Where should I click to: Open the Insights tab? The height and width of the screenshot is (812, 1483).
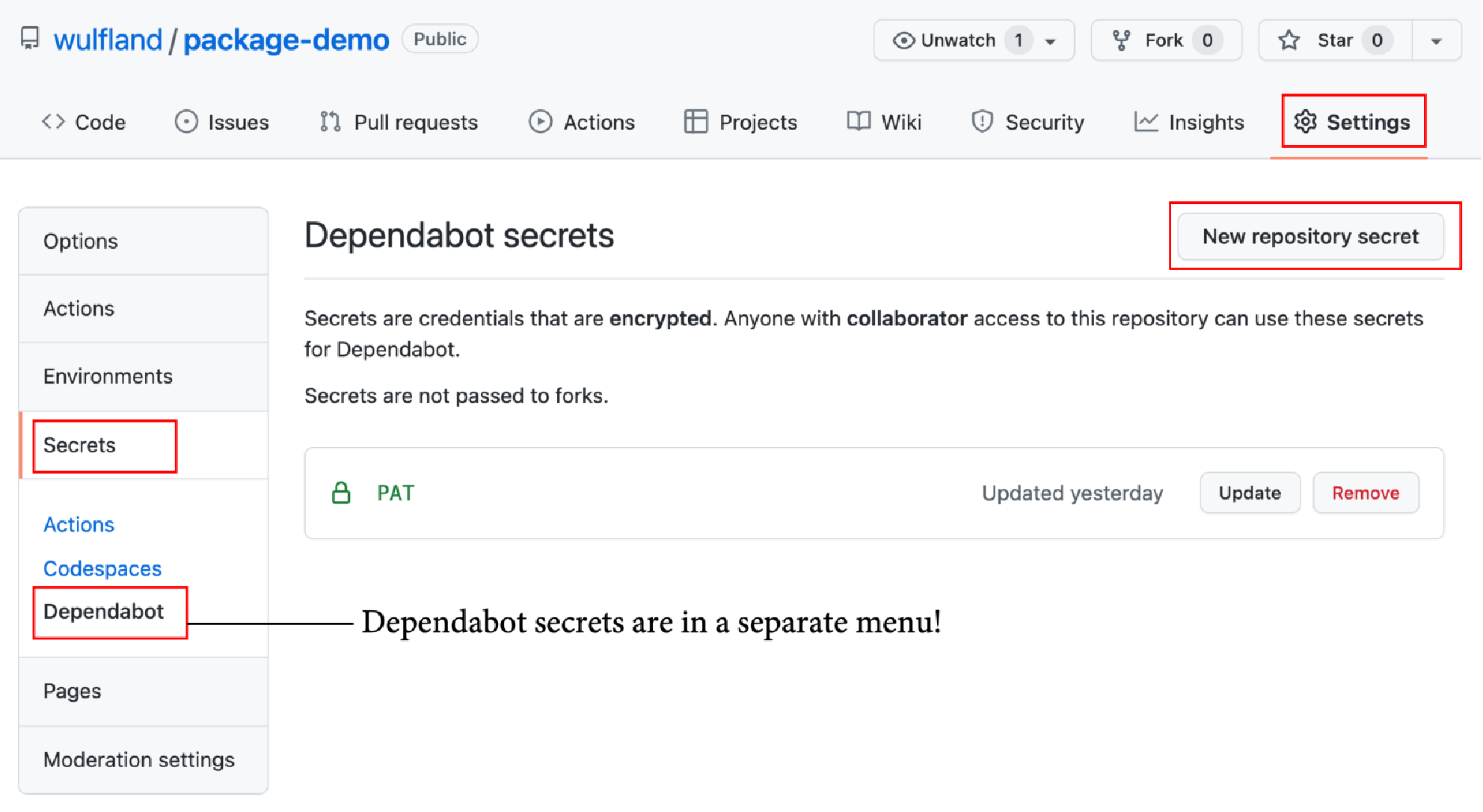click(x=1188, y=122)
